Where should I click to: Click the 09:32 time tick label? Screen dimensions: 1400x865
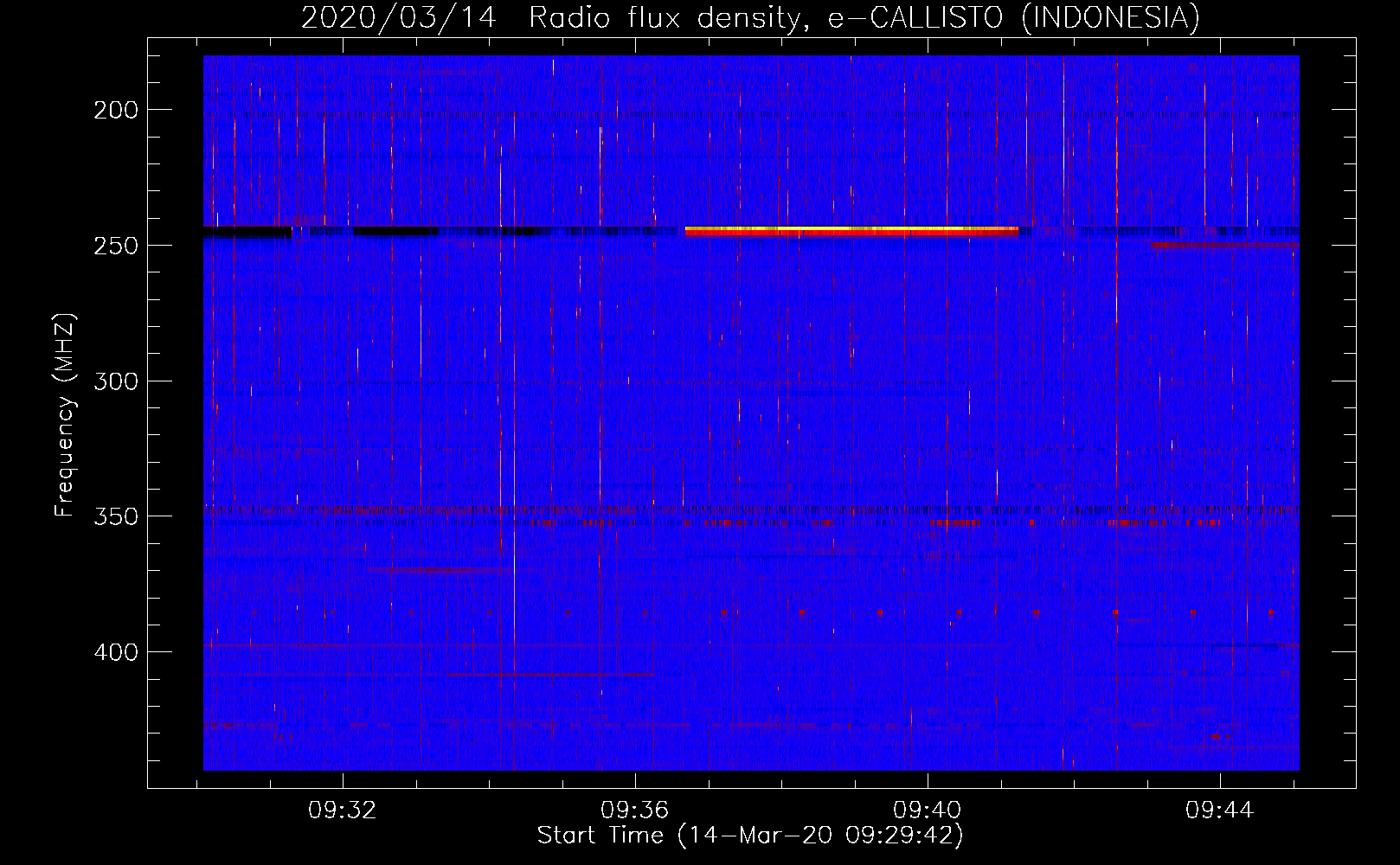coord(343,811)
